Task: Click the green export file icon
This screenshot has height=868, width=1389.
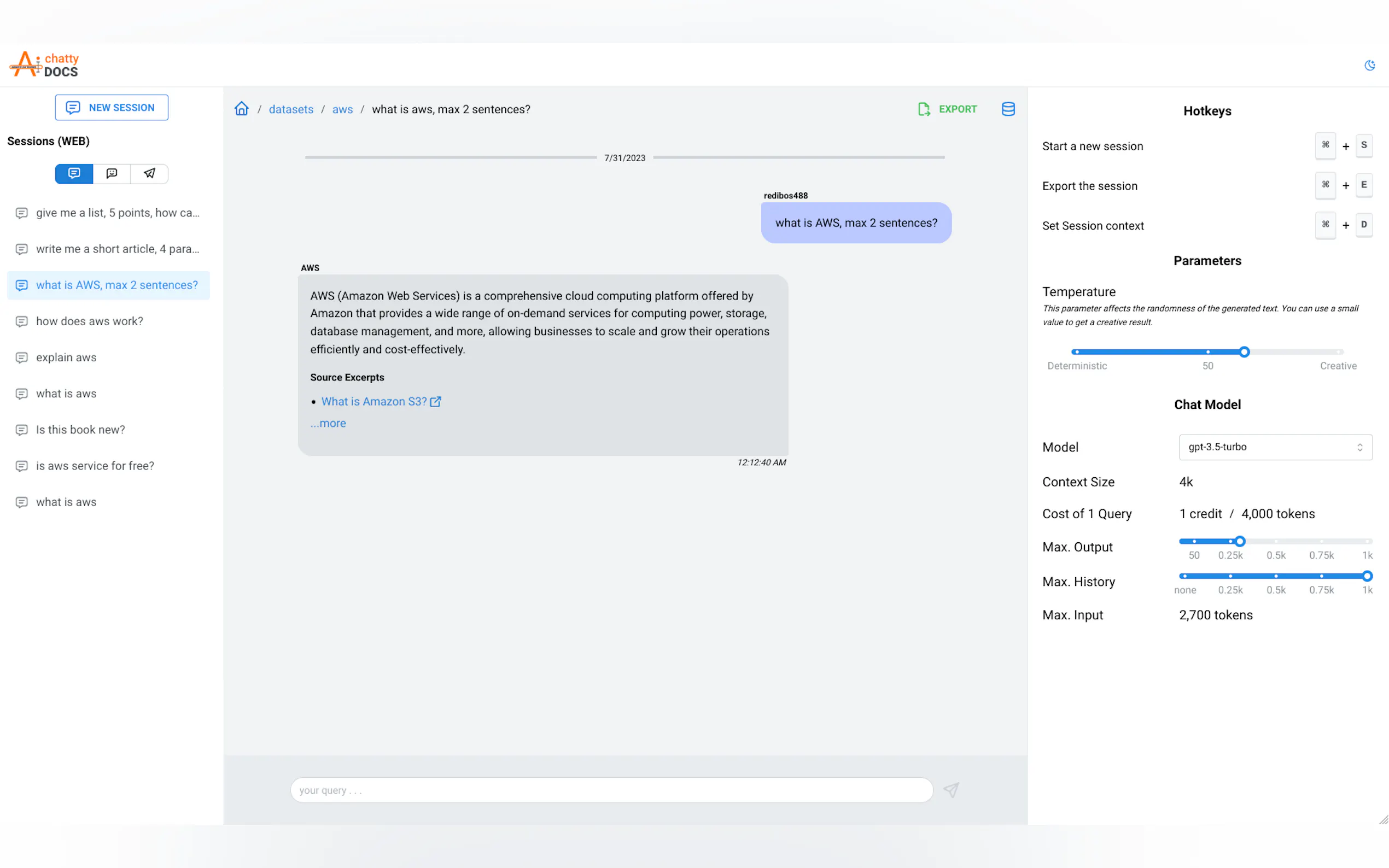Action: [x=924, y=108]
